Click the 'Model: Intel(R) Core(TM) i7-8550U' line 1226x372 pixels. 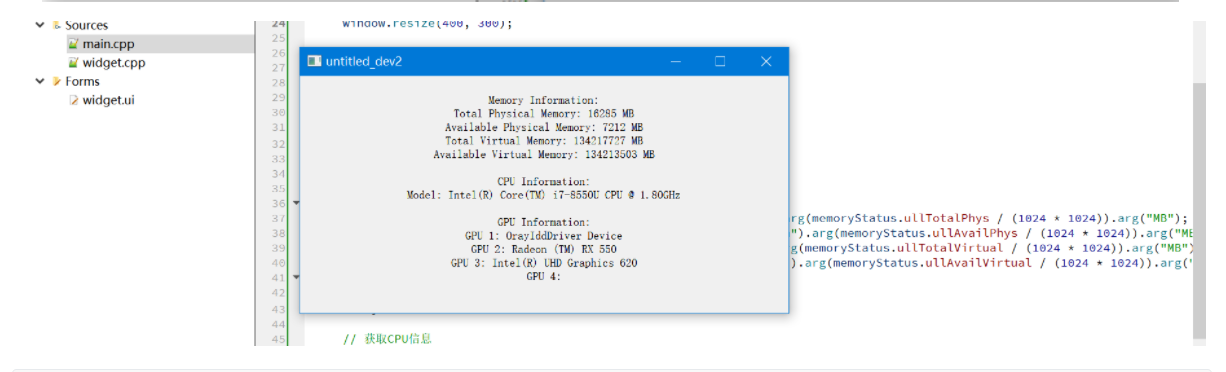coord(543,195)
